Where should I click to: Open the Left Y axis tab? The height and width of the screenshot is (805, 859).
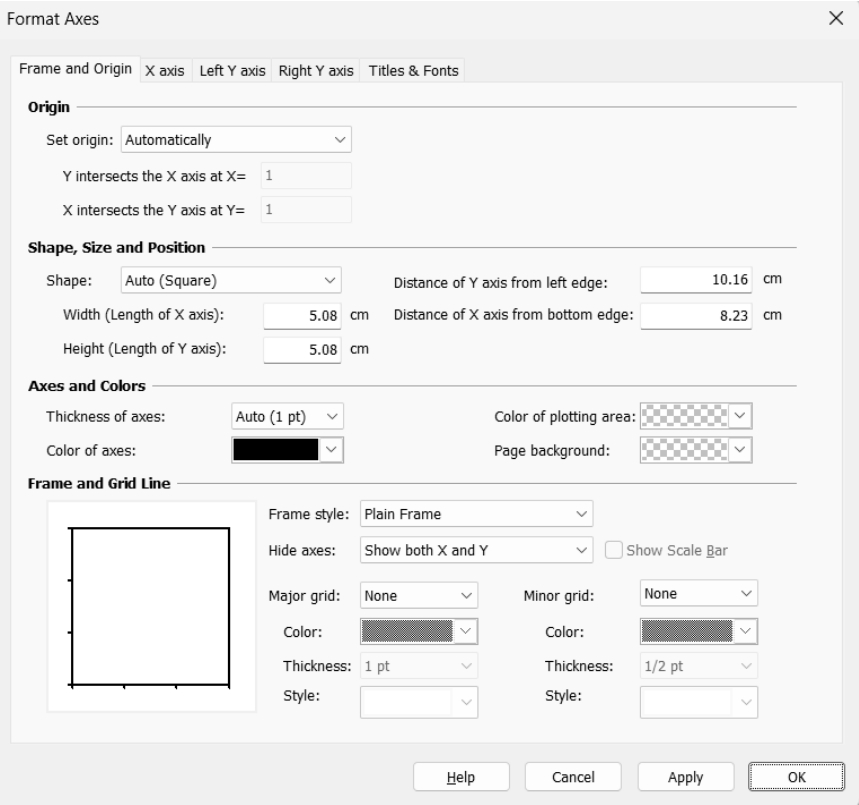click(232, 71)
